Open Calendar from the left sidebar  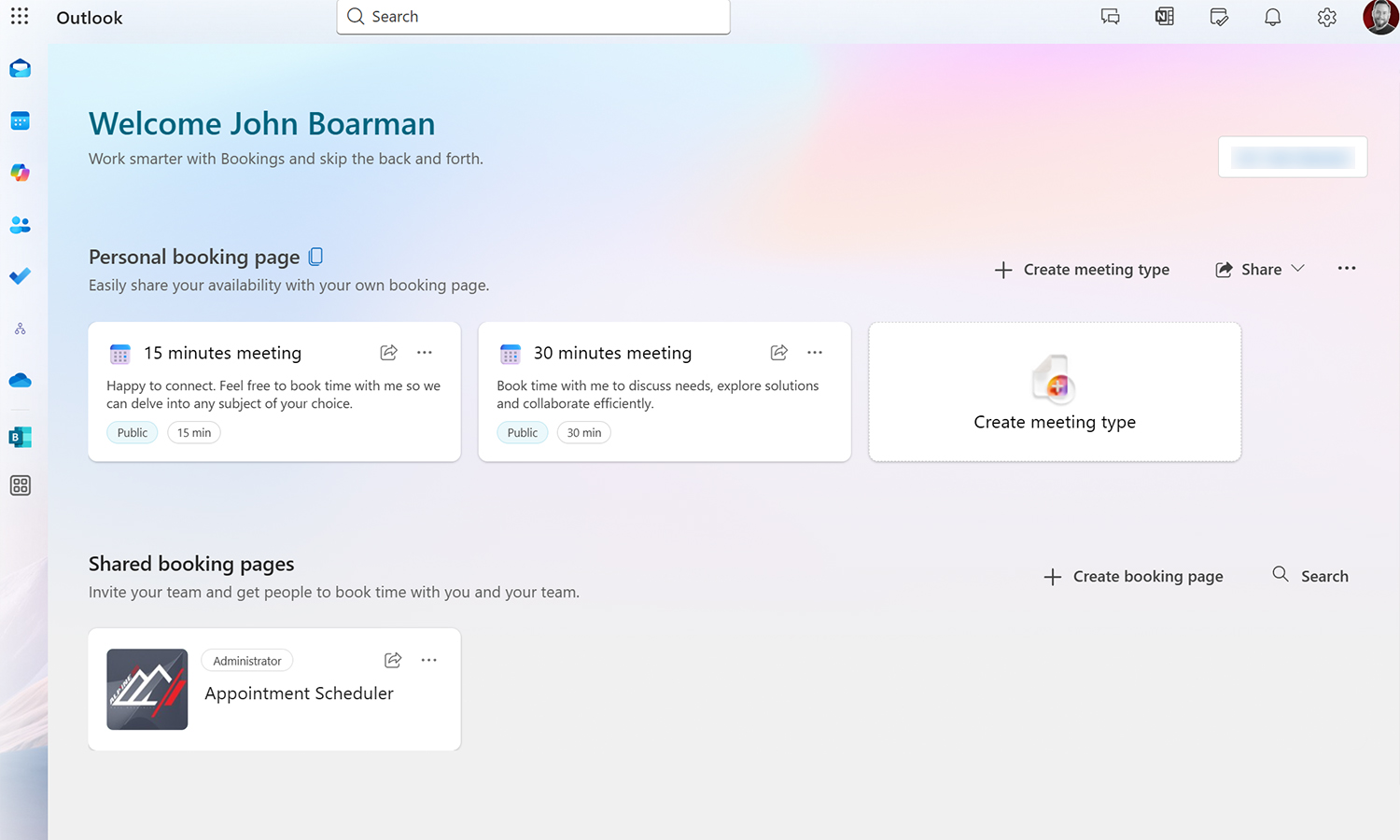(20, 120)
